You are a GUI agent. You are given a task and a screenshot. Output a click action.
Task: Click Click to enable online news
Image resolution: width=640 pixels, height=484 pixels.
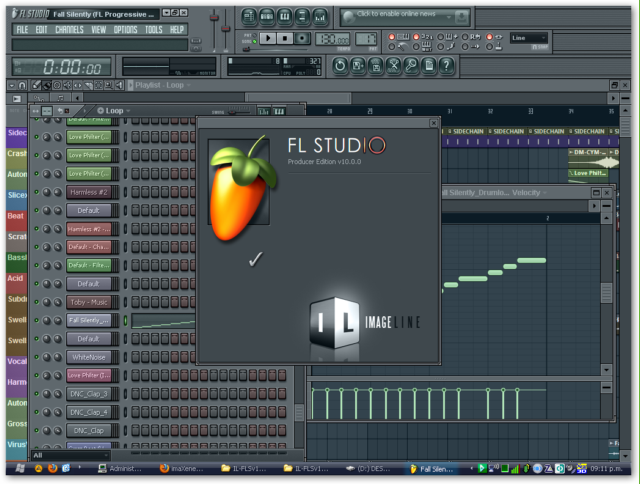pos(396,14)
